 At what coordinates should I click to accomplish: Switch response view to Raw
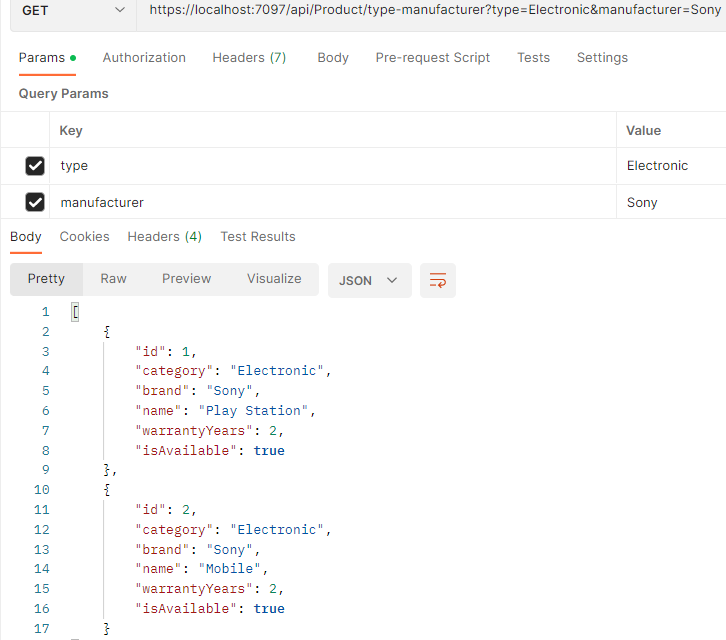point(114,279)
